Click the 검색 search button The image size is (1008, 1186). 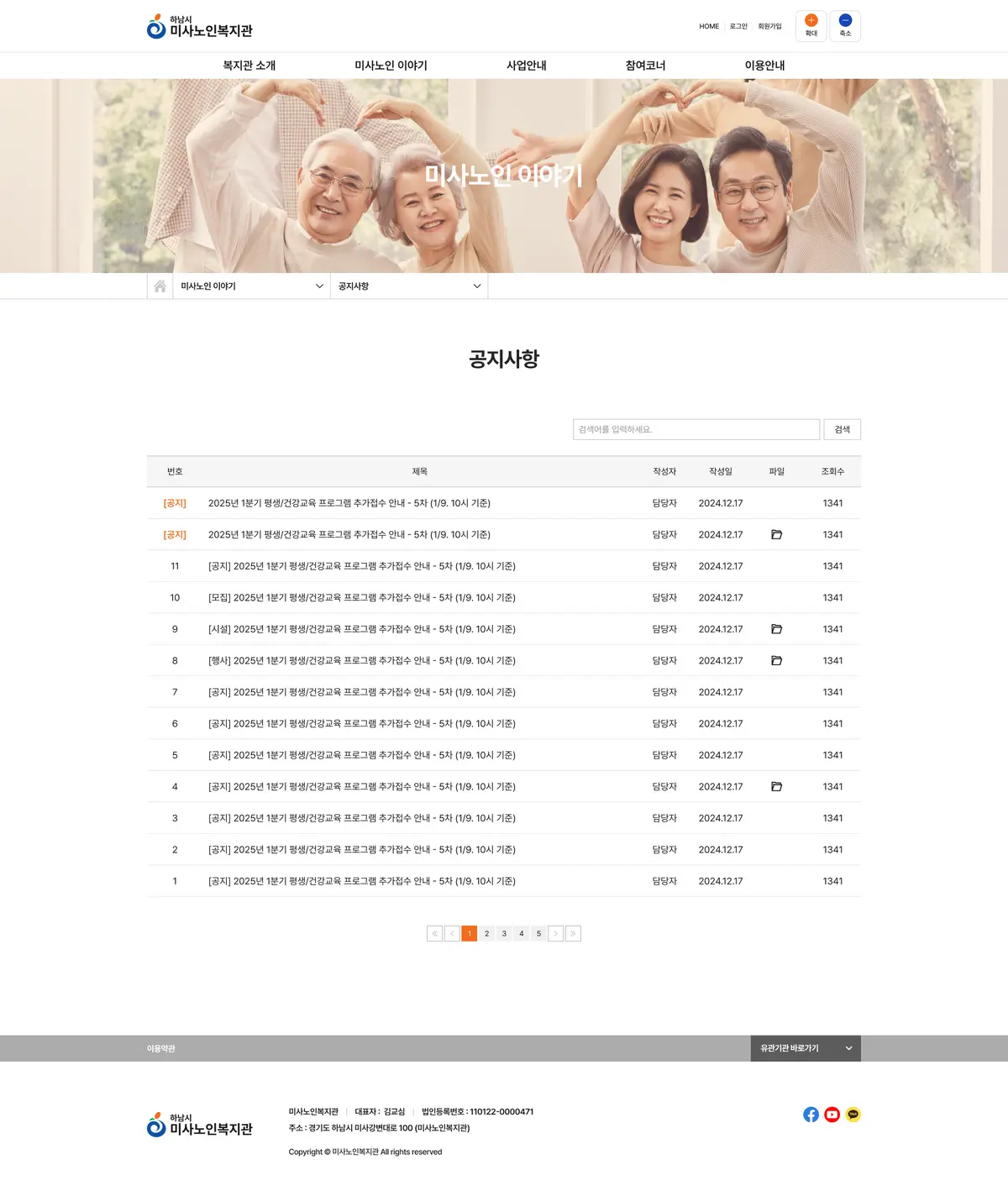[842, 429]
